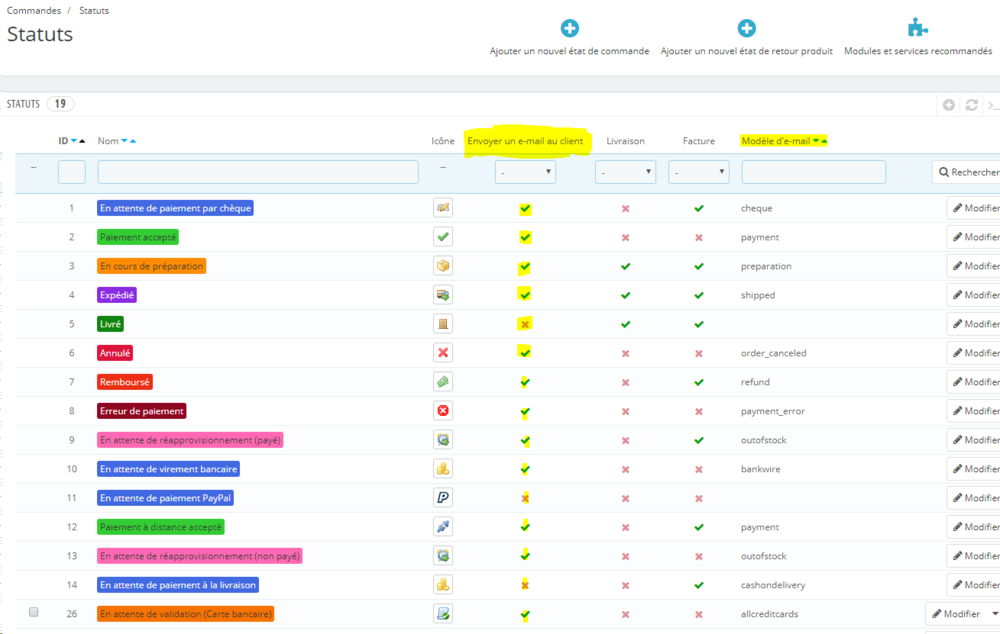Click Modifier for the cheque payment status
This screenshot has height=634, width=1000.
point(974,209)
